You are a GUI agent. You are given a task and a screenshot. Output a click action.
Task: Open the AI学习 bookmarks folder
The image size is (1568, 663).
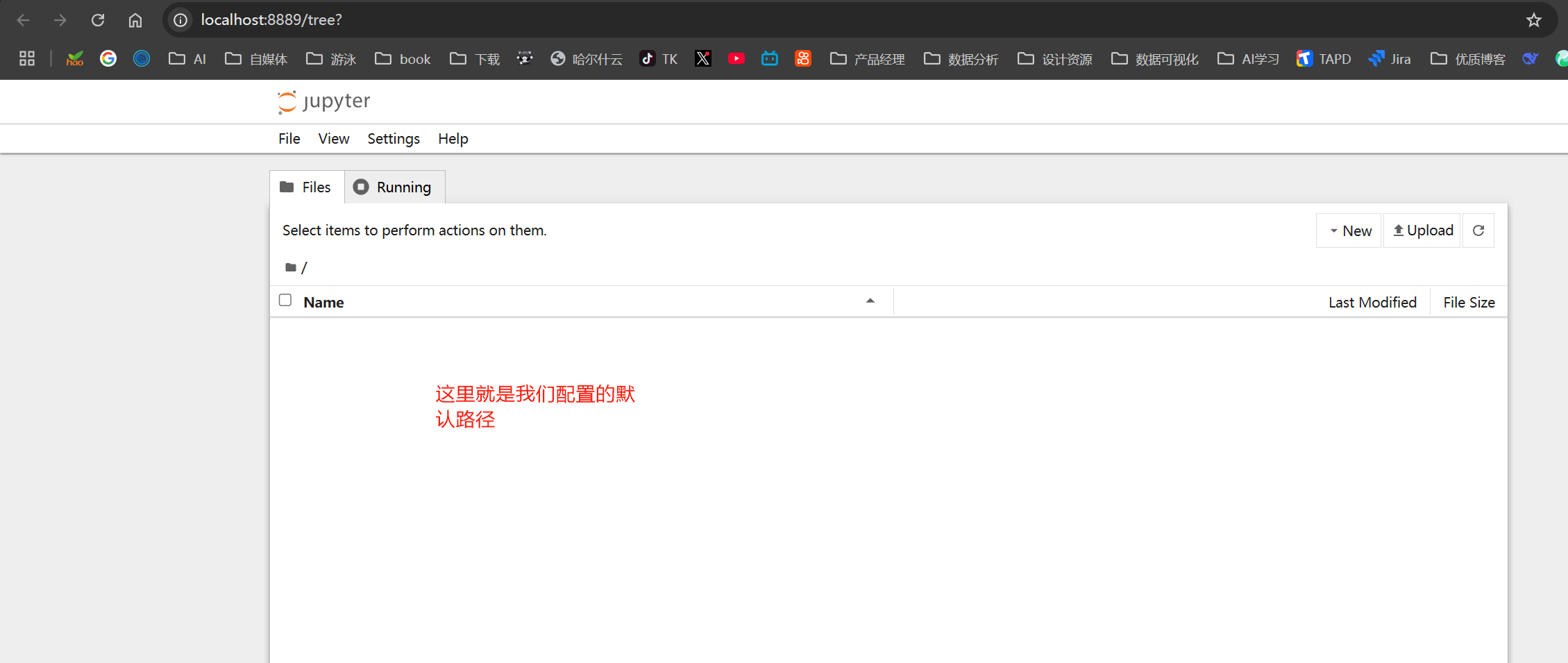[x=1249, y=58]
